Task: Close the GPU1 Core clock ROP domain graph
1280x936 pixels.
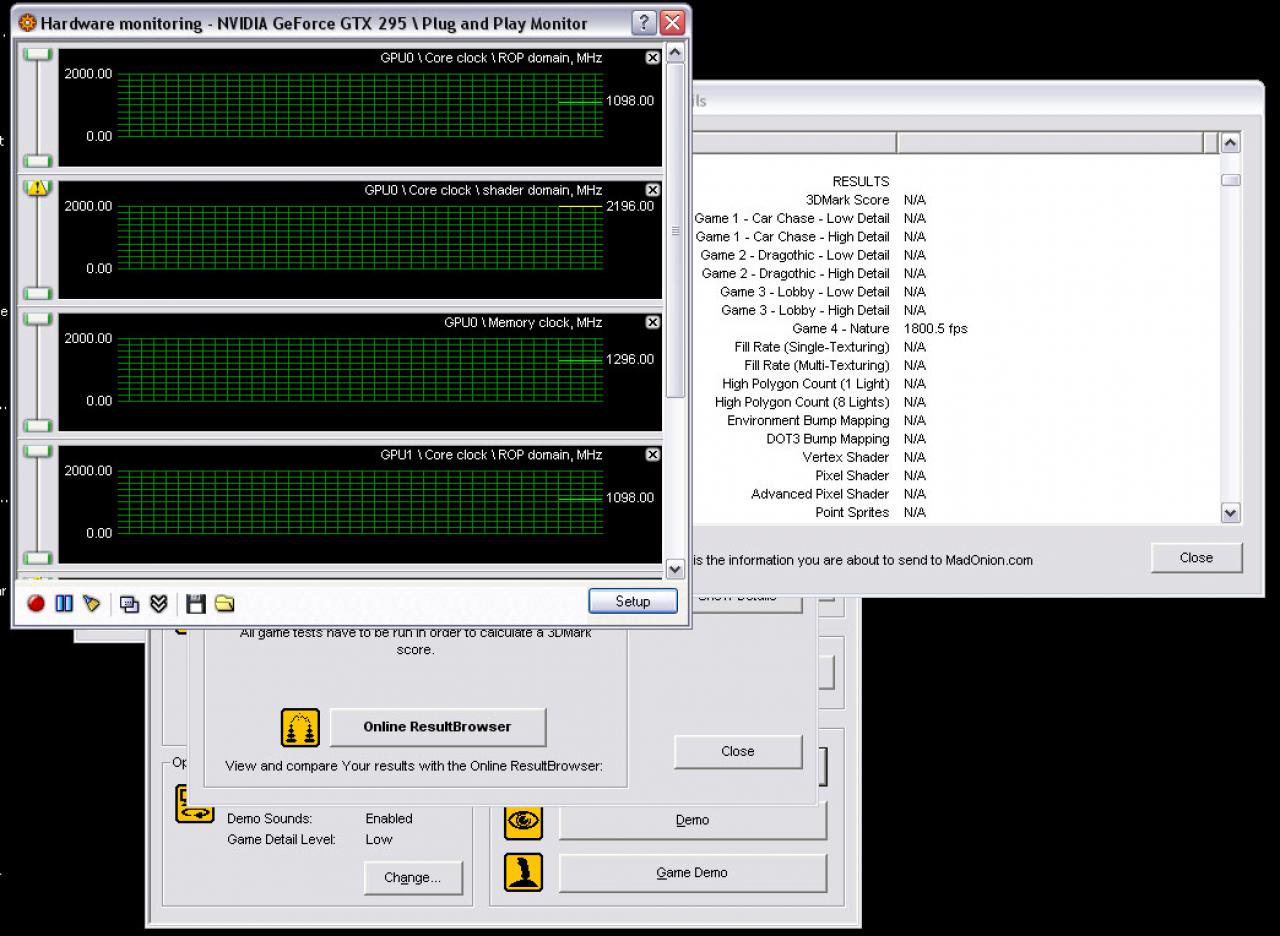Action: [x=653, y=454]
